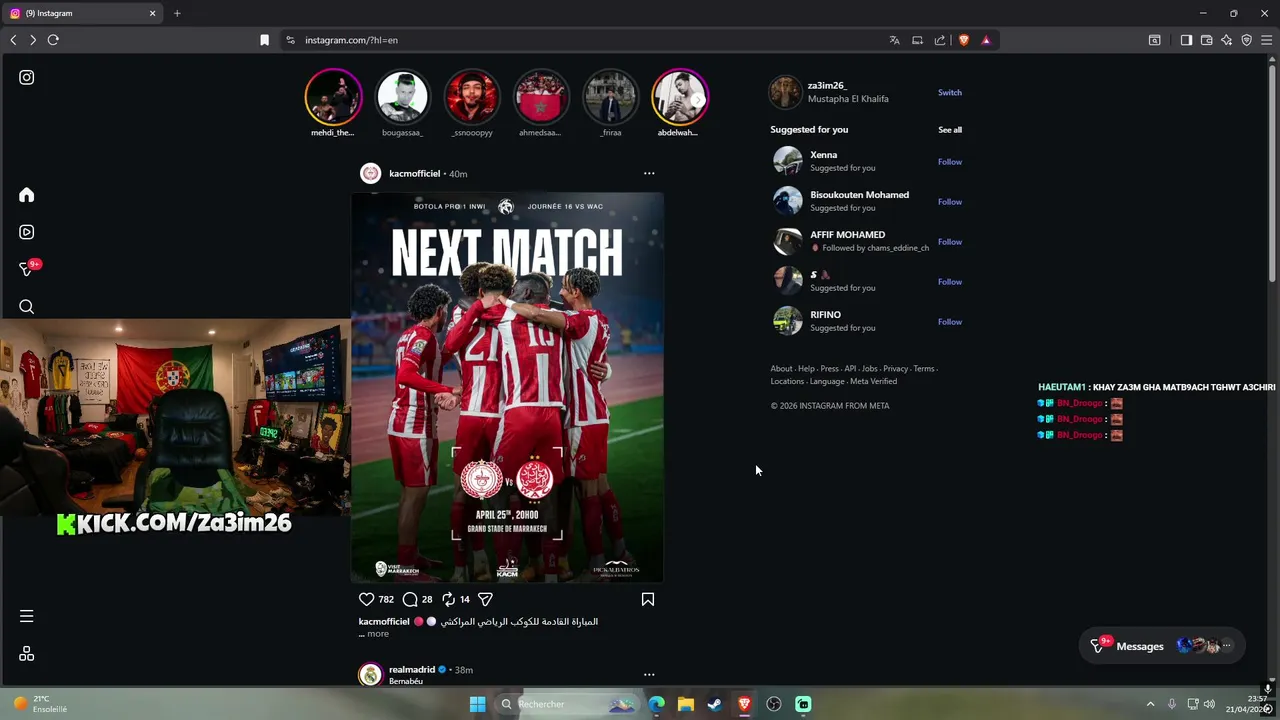Open direct messages in the sidebar
The image size is (1280, 720).
[x=29, y=268]
